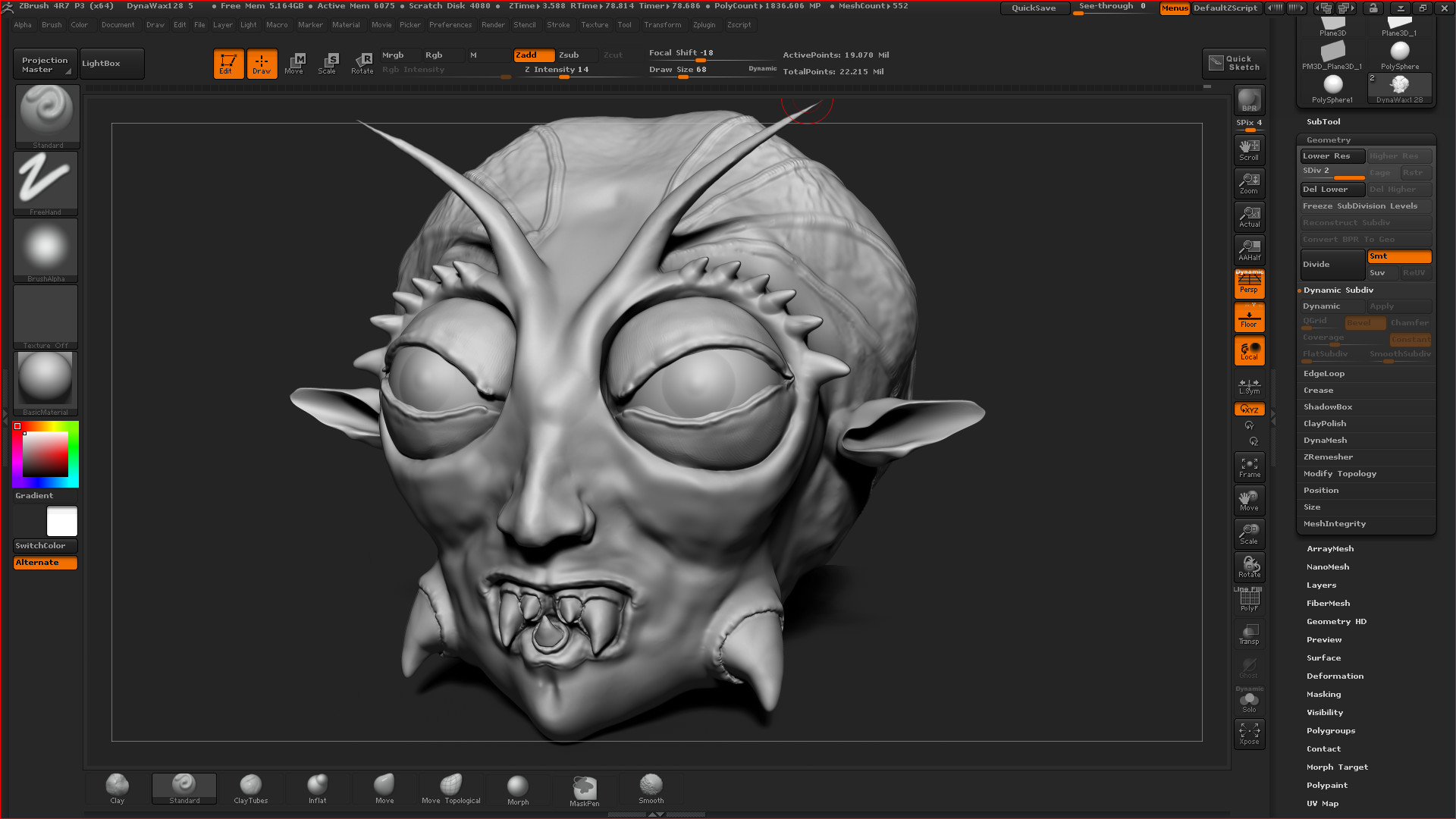Image resolution: width=1456 pixels, height=819 pixels.
Task: Click the Frame view icon
Action: tap(1249, 467)
